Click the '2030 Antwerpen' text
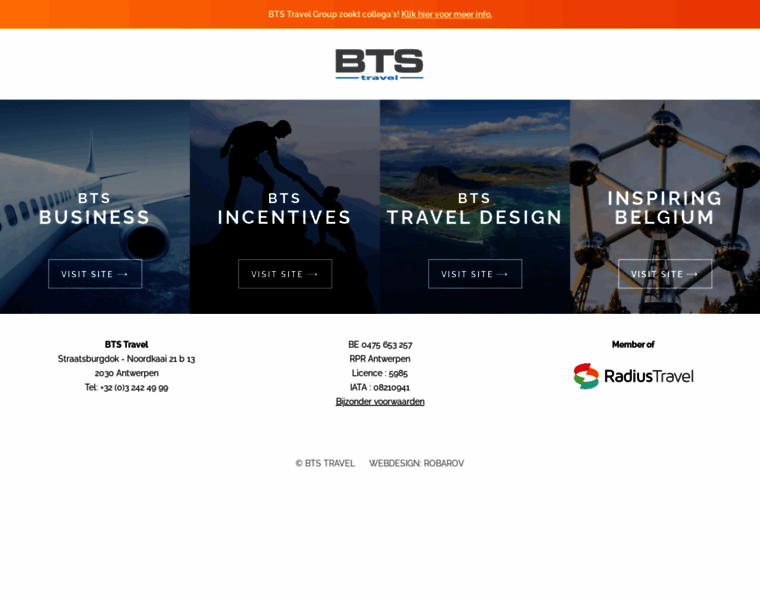Image resolution: width=760 pixels, height=600 pixels. (x=127, y=373)
